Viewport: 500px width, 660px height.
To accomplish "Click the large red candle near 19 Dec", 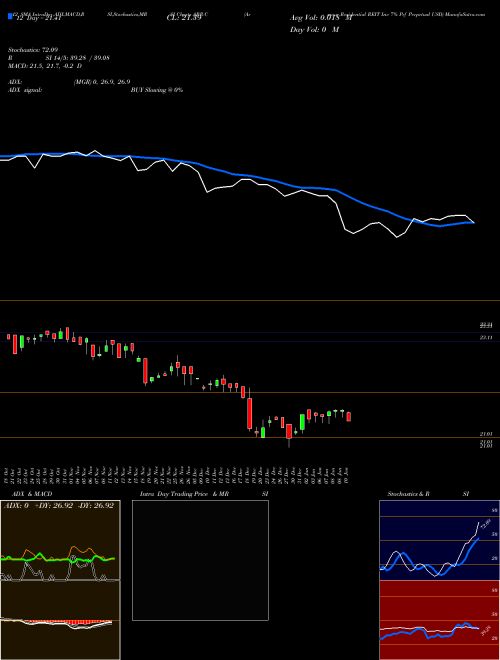I will 250,413.
